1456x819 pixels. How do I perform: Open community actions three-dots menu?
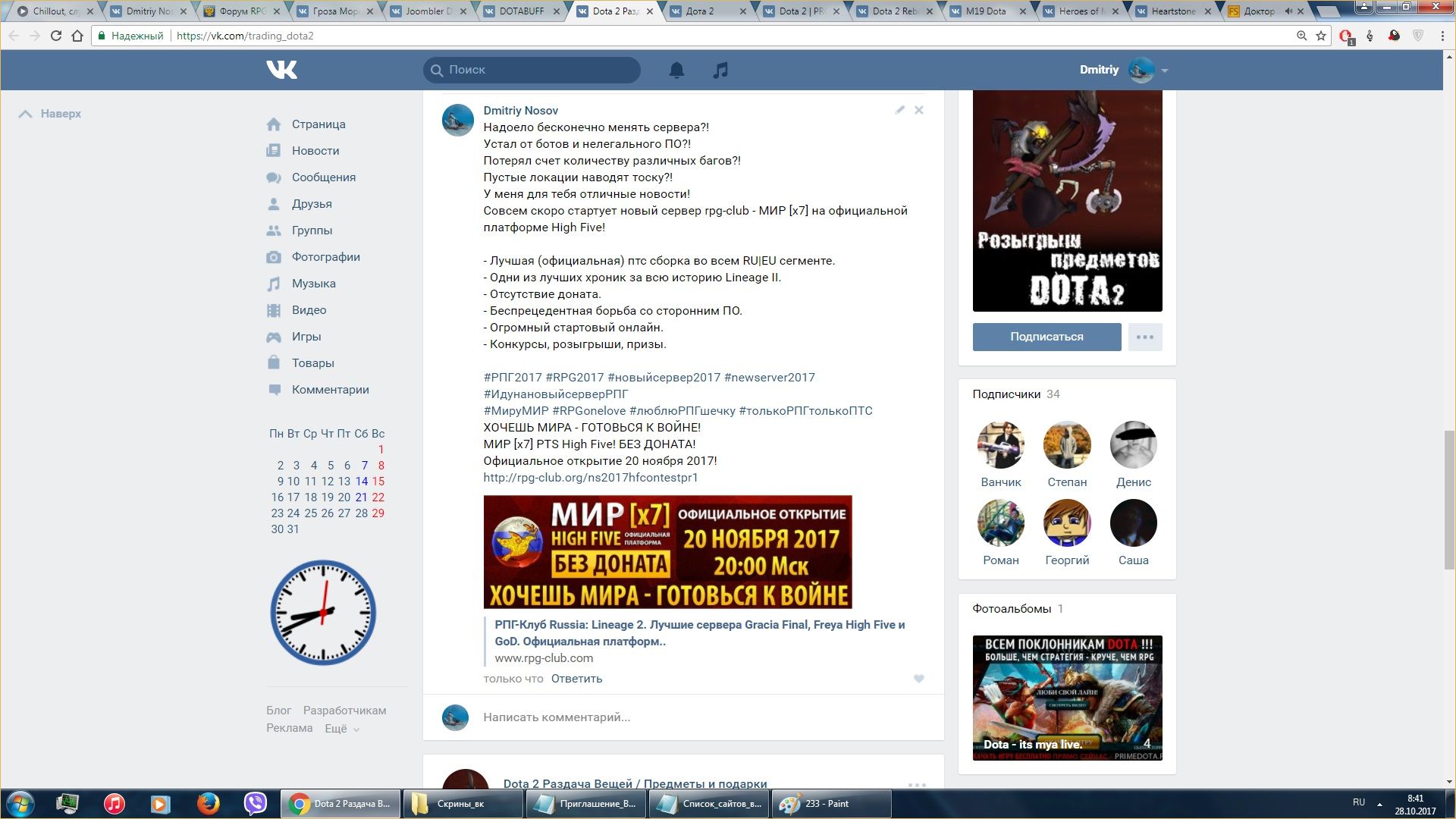point(1144,337)
